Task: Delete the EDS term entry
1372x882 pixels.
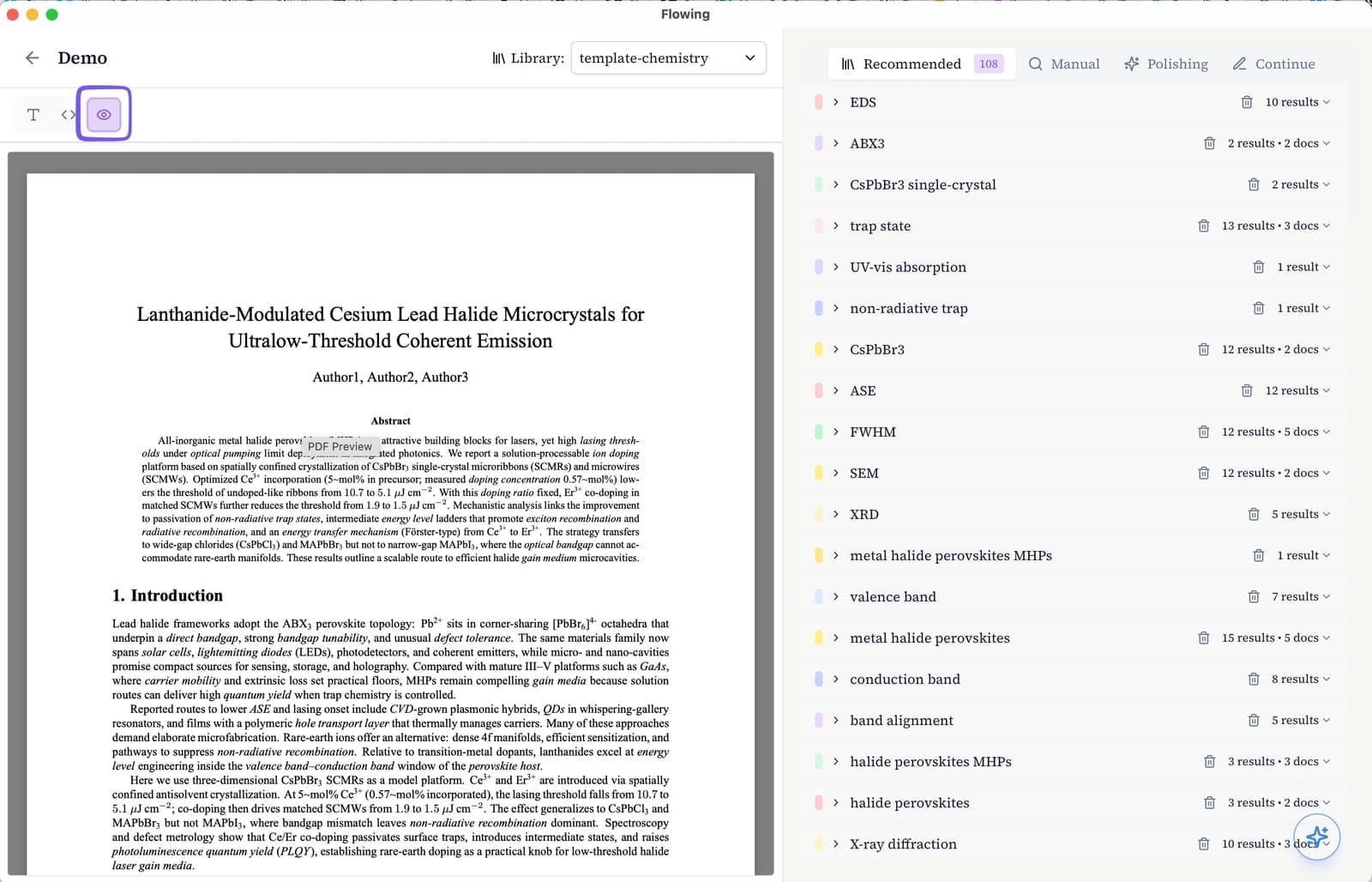Action: click(x=1247, y=102)
